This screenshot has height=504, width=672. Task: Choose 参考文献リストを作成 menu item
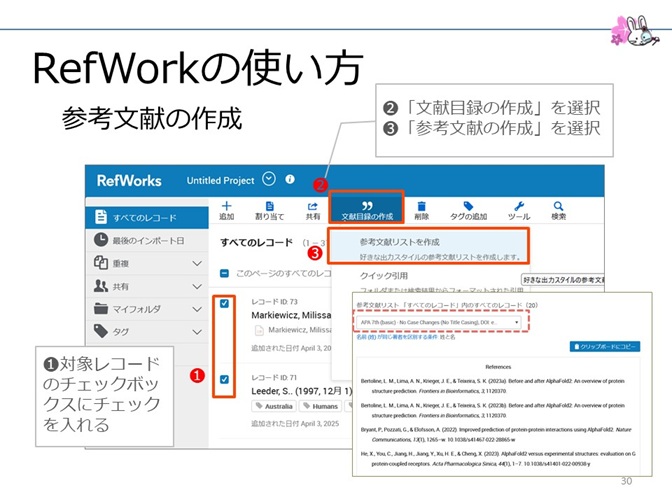429,246
